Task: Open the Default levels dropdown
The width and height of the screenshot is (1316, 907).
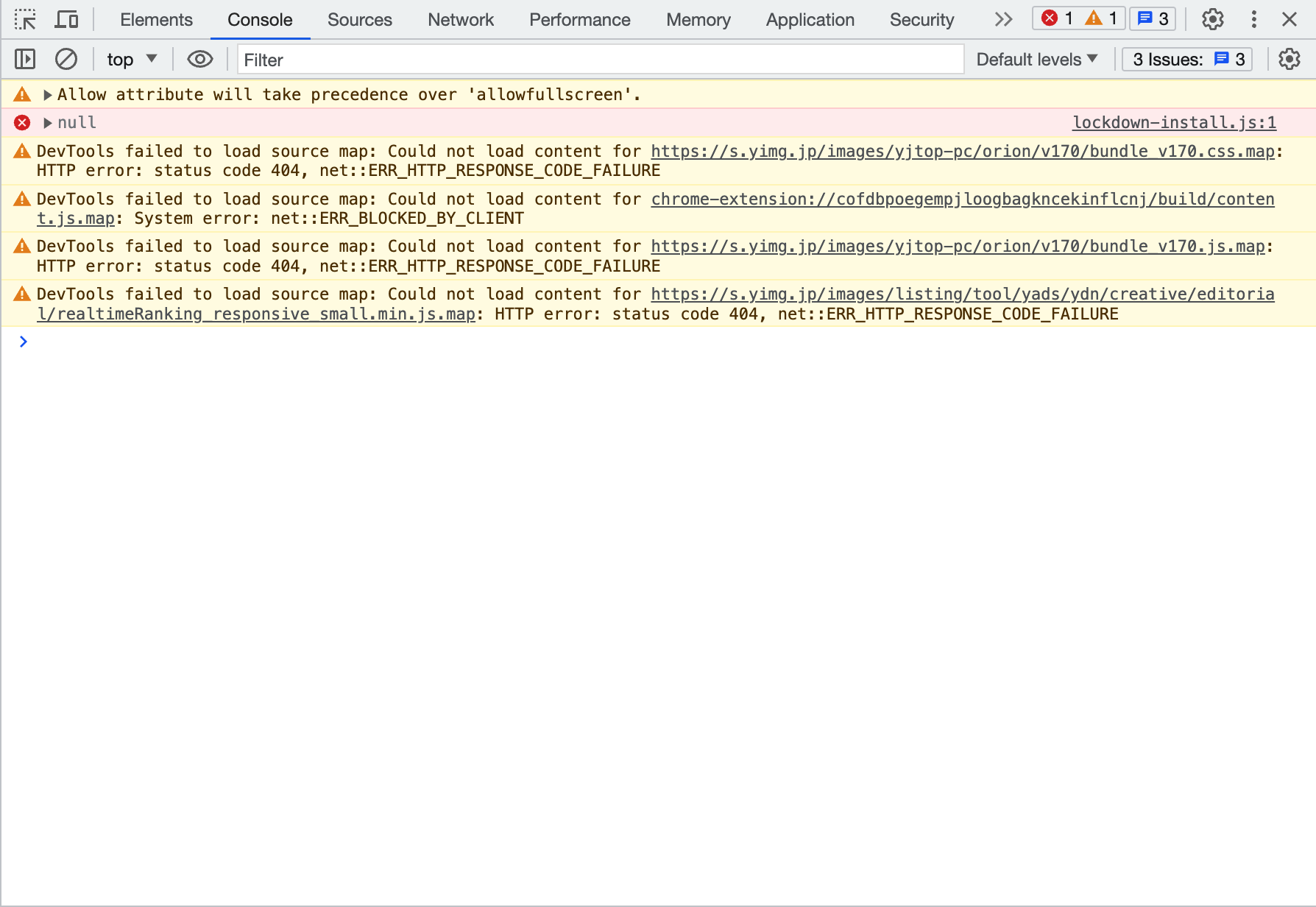Action: click(x=1036, y=59)
